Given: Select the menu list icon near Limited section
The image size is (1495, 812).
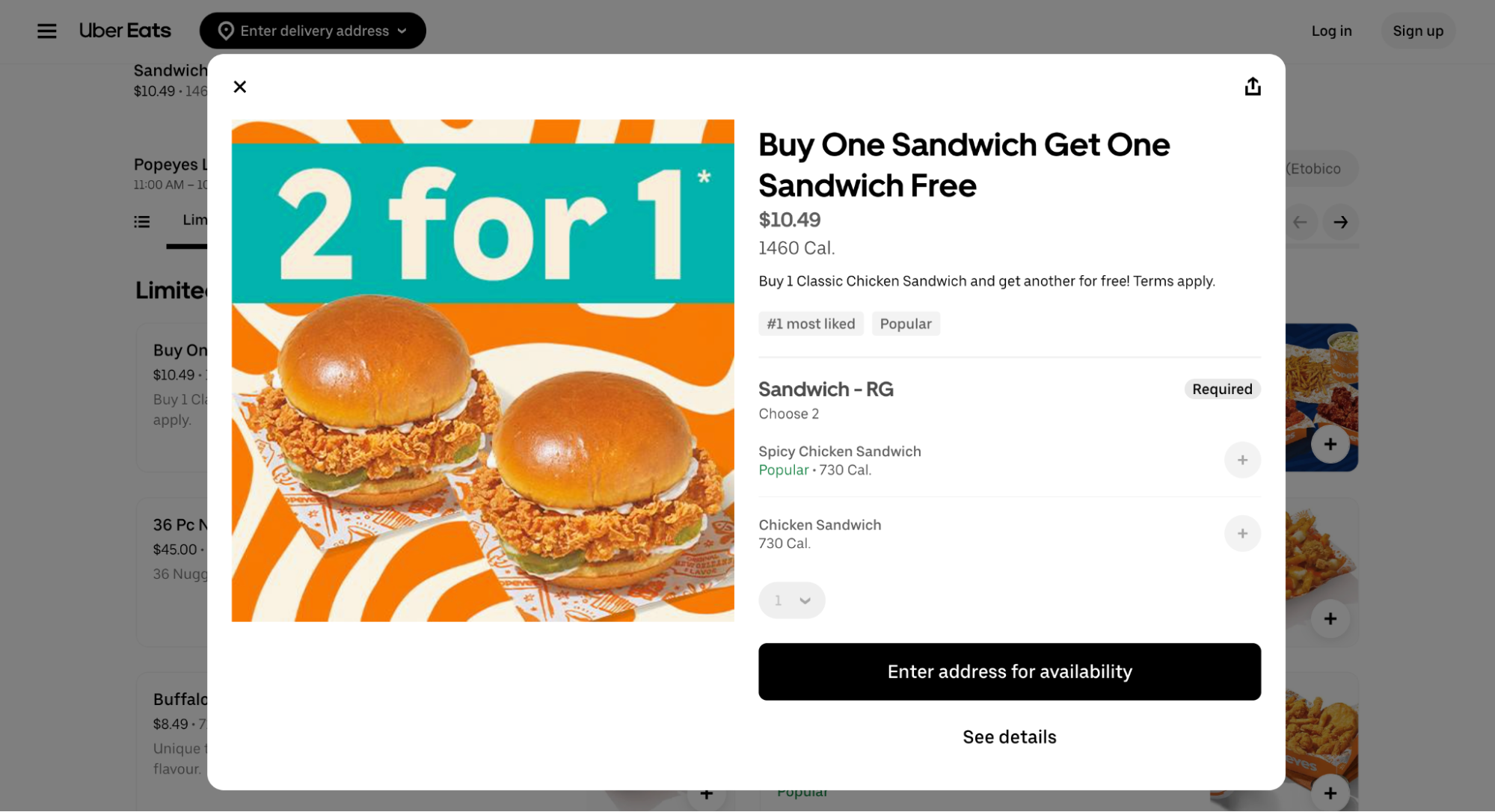Looking at the screenshot, I should [x=142, y=221].
